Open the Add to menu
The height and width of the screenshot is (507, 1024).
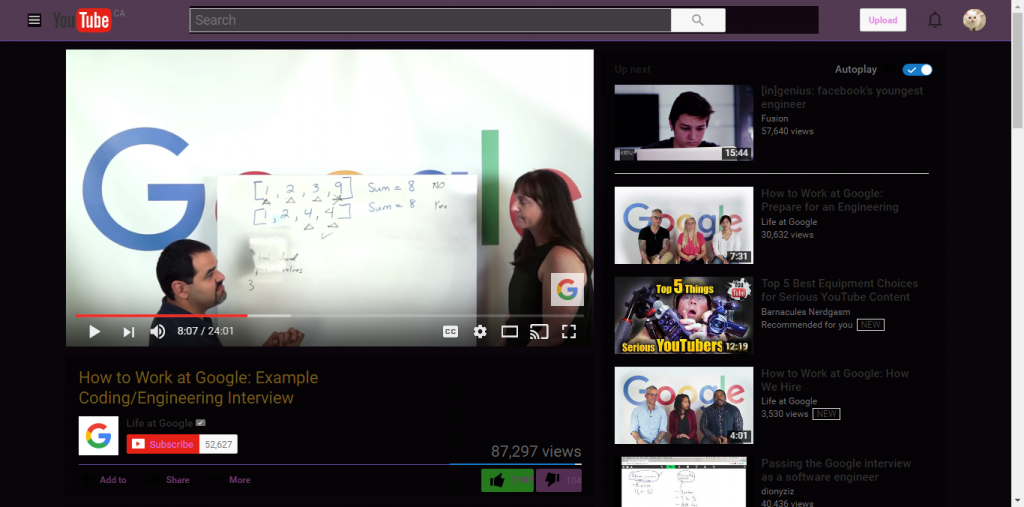[104, 480]
